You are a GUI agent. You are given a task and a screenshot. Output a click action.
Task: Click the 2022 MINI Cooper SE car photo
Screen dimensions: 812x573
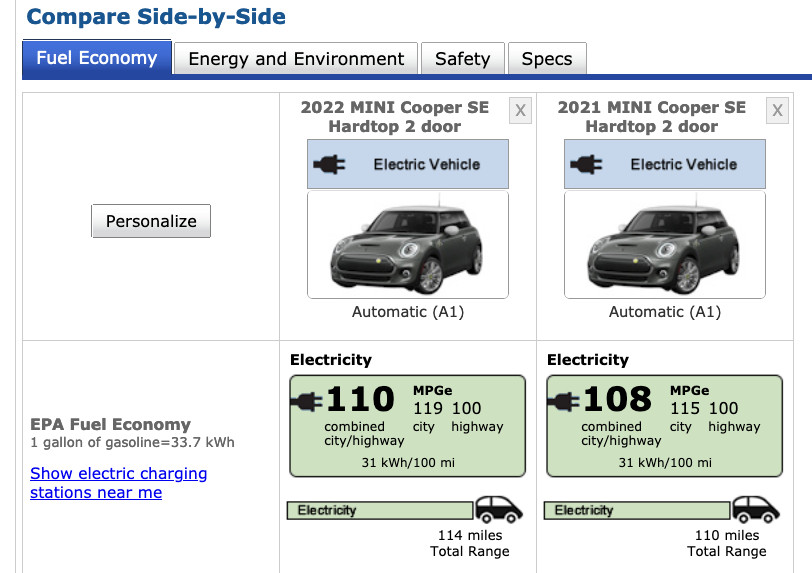(408, 245)
